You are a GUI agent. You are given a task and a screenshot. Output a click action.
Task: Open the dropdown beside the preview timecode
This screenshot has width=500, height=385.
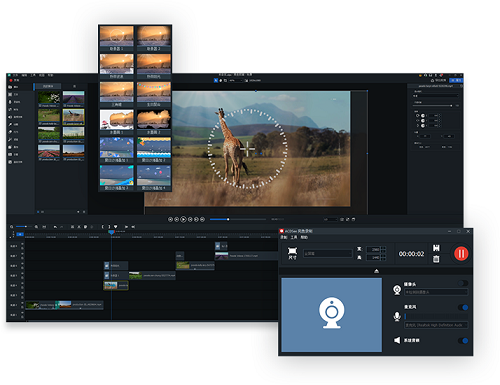coord(330,219)
